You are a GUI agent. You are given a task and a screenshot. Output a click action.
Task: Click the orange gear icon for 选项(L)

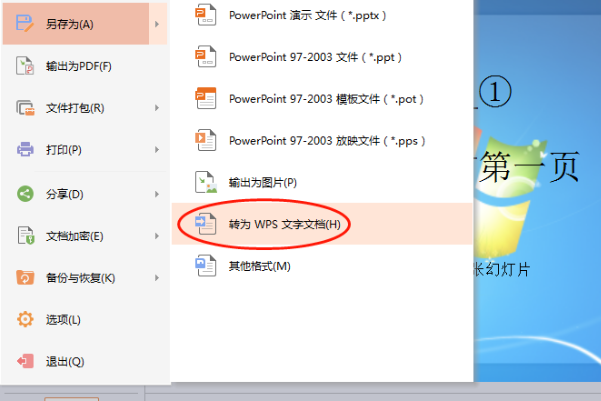coord(25,319)
